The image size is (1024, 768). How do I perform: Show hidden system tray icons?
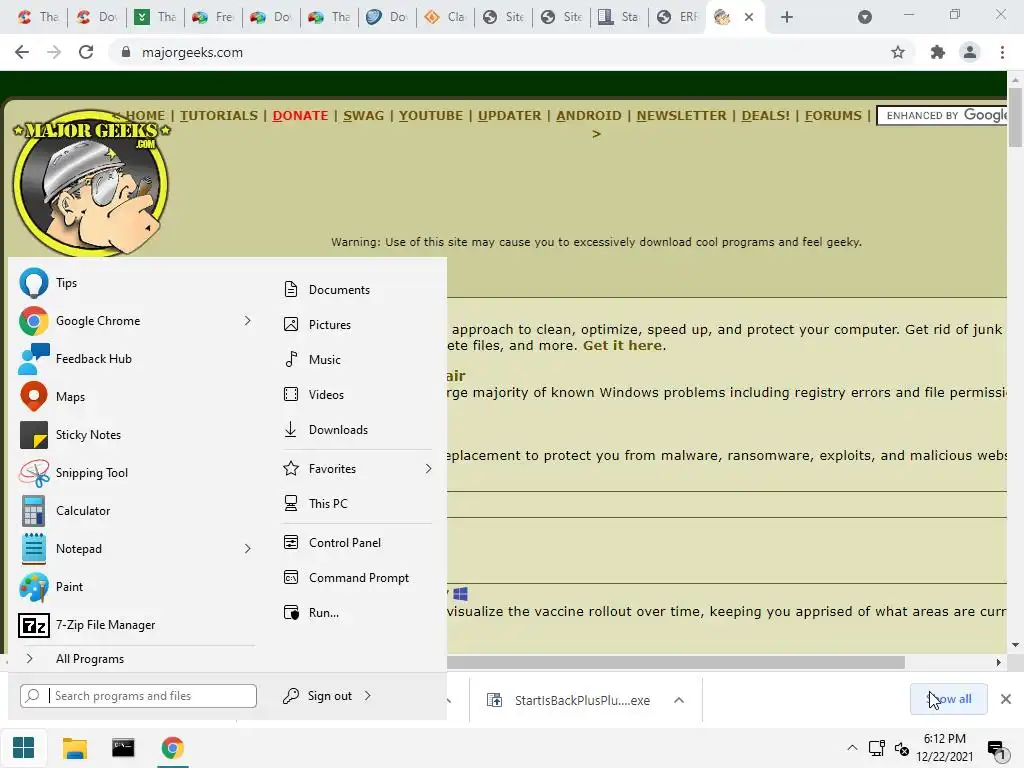tap(852, 748)
